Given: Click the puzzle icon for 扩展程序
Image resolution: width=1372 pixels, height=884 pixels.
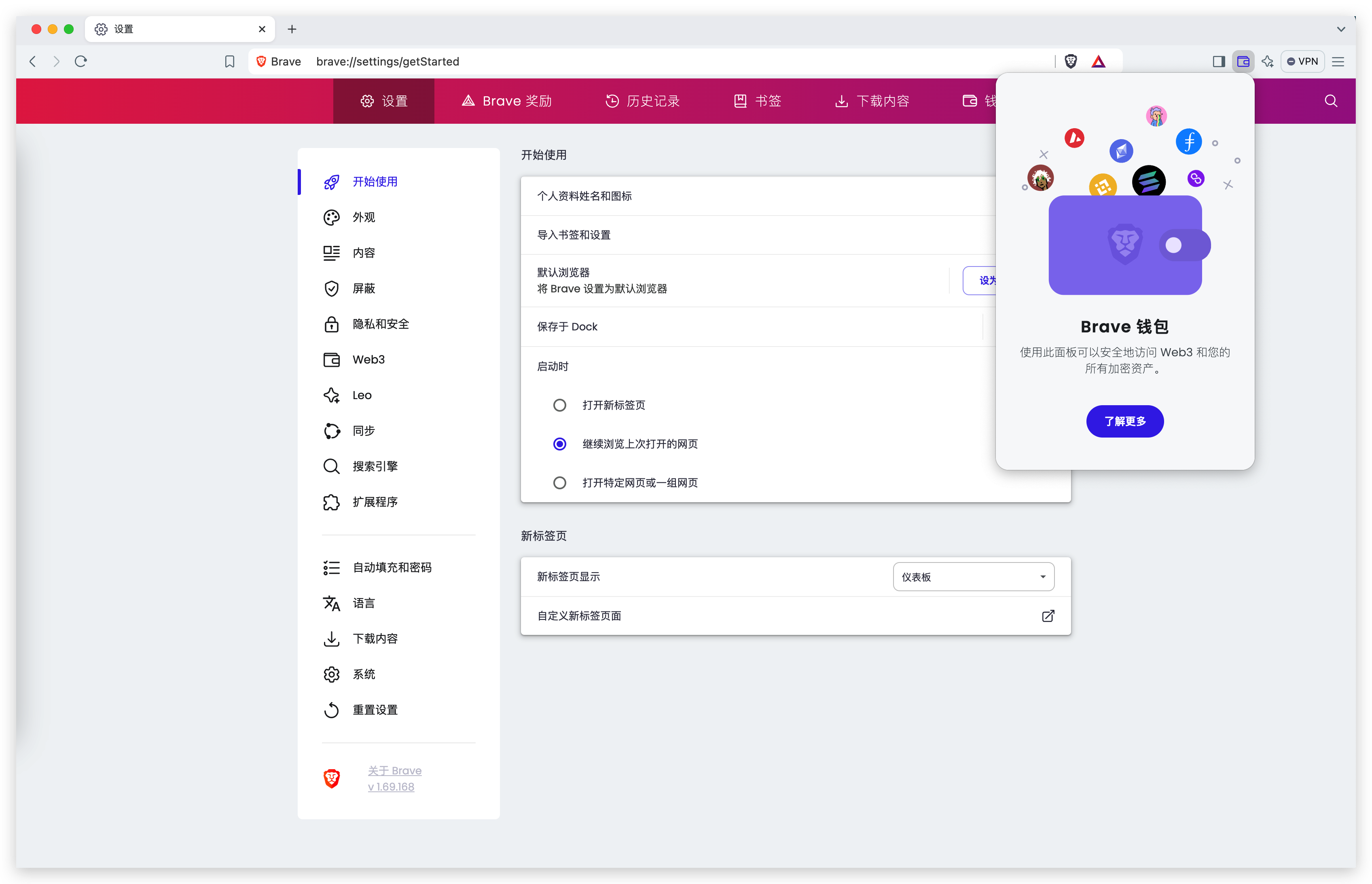Looking at the screenshot, I should [332, 502].
